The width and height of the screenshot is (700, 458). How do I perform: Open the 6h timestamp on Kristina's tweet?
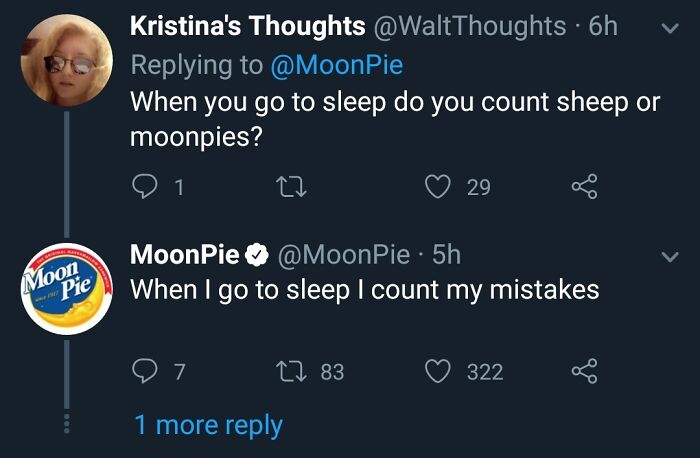[602, 28]
